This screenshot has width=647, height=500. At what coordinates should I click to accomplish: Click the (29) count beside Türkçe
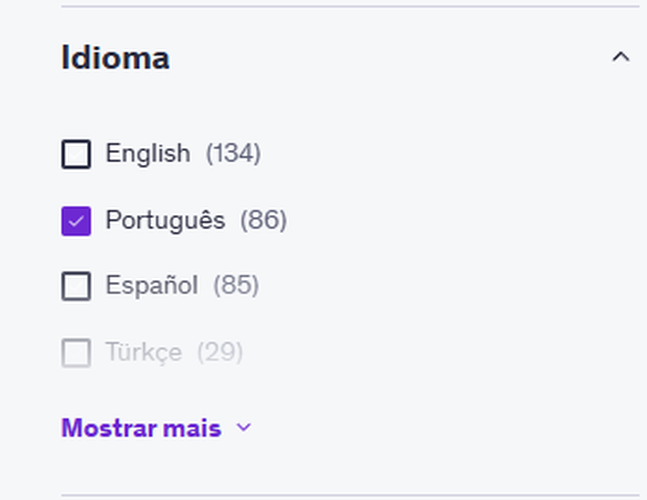220,352
